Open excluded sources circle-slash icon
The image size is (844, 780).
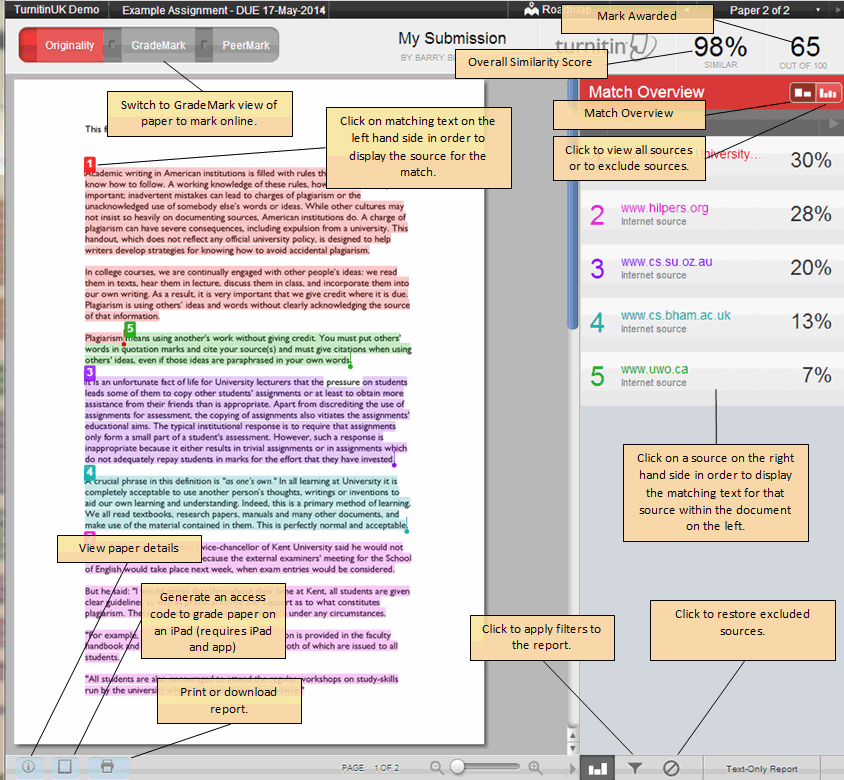click(x=671, y=768)
